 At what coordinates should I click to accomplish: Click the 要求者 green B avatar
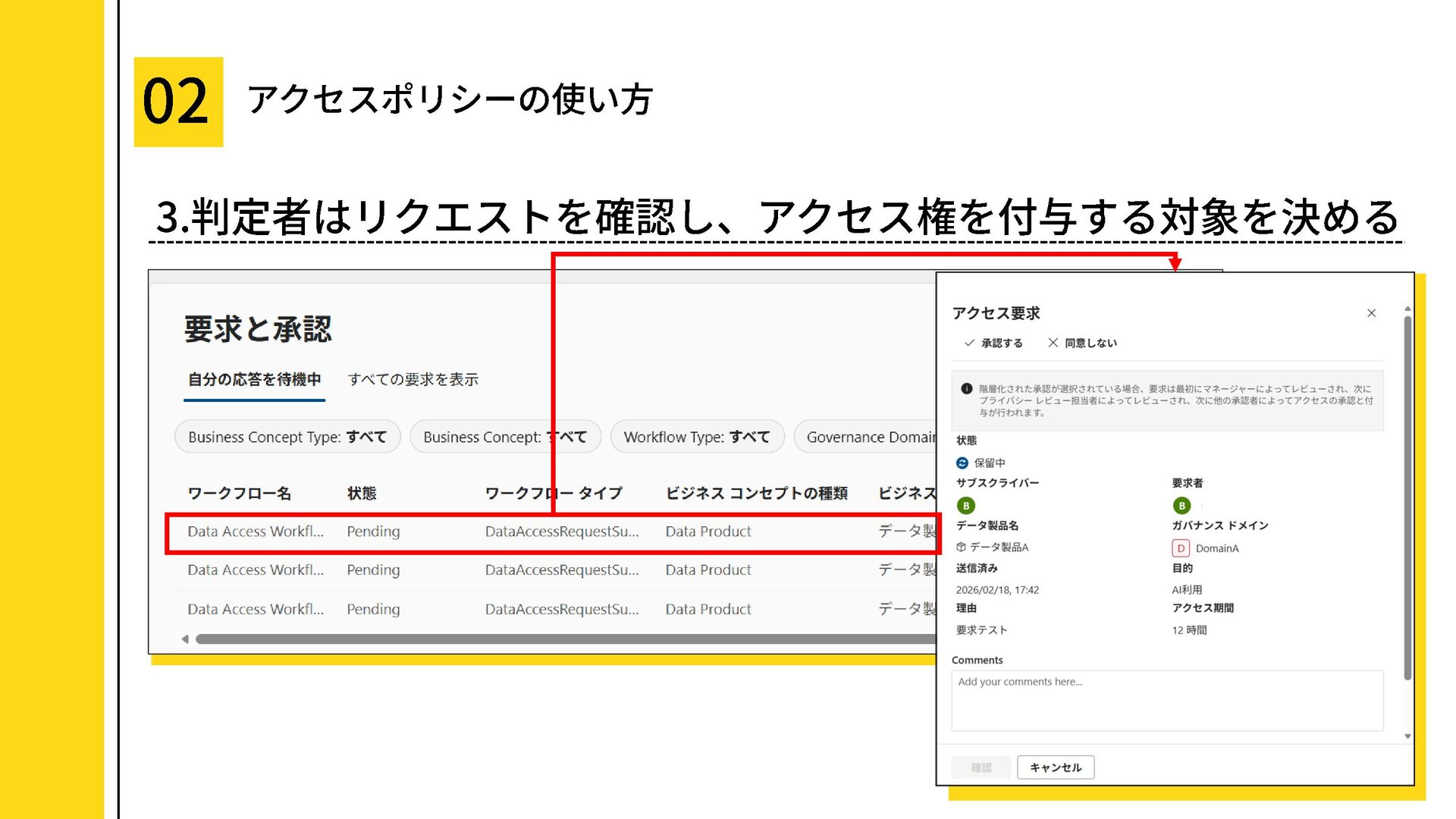tap(1181, 505)
